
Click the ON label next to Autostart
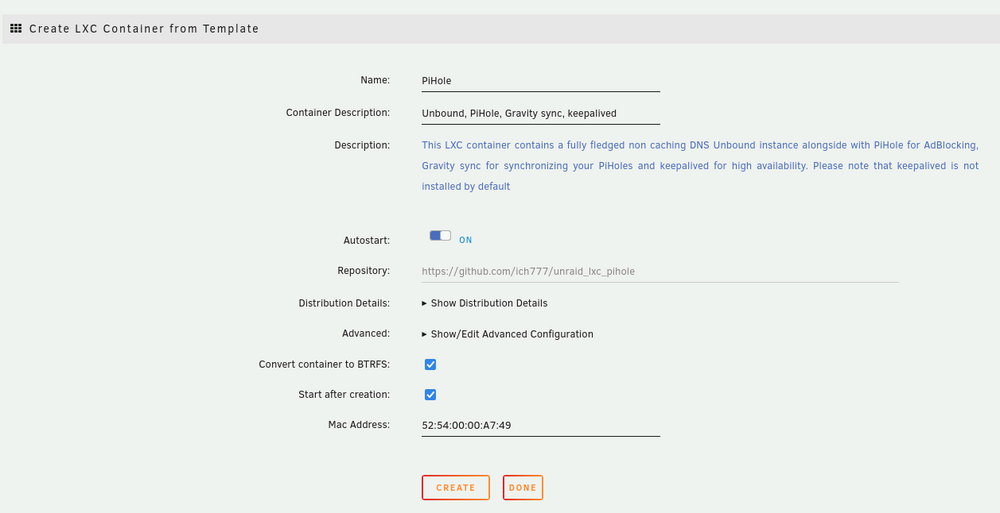pos(466,241)
